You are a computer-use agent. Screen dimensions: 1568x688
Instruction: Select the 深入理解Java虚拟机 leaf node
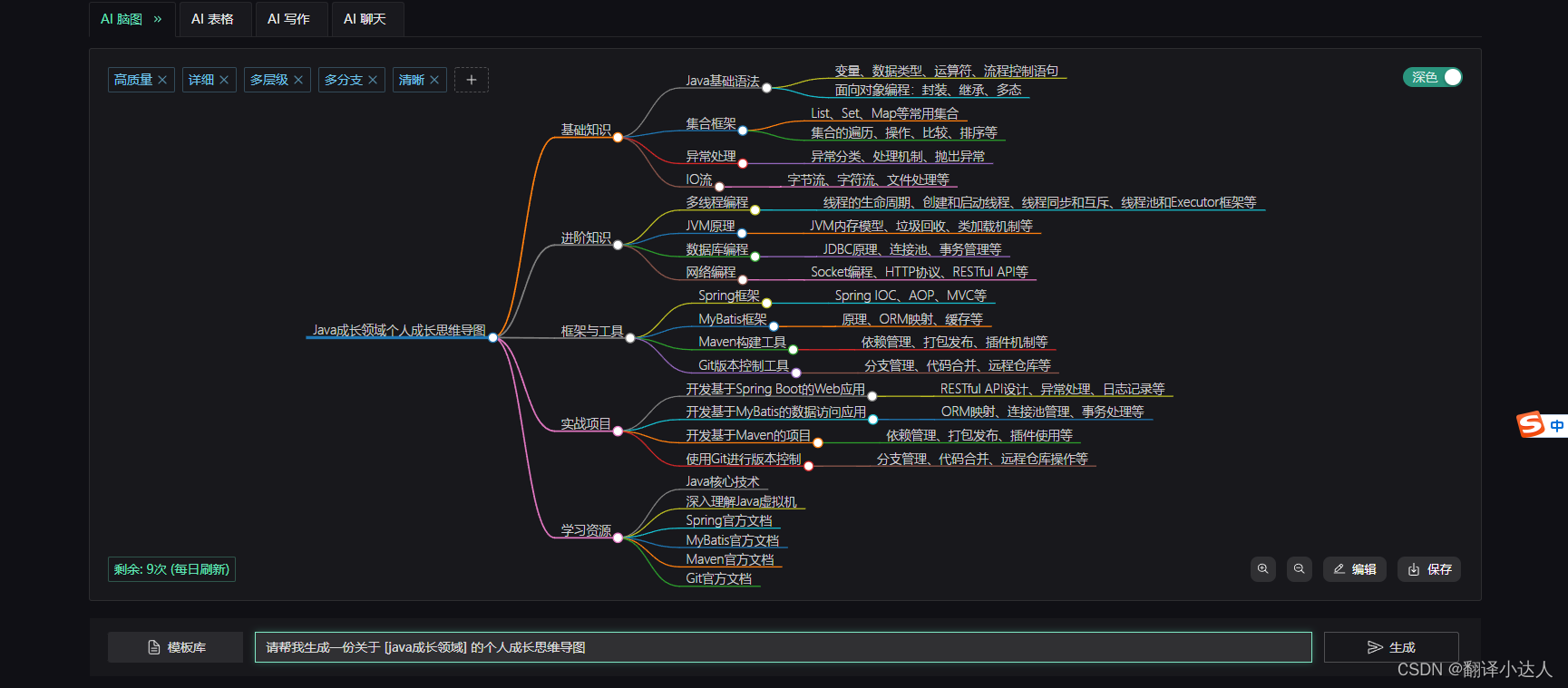pyautogui.click(x=741, y=501)
